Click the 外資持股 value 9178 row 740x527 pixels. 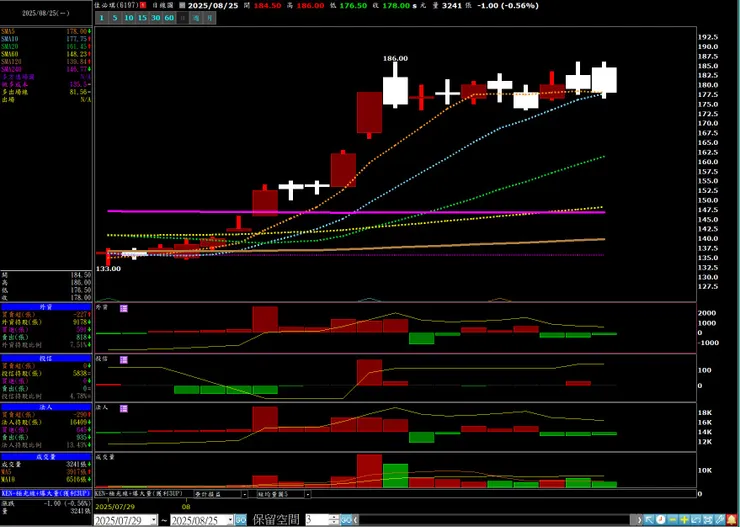[46, 322]
